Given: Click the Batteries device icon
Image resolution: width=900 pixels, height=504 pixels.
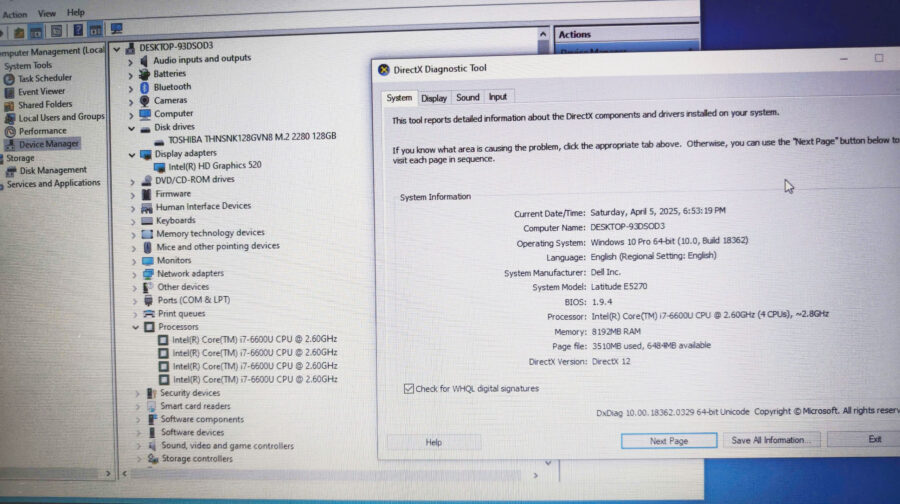Looking at the screenshot, I should coord(145,73).
